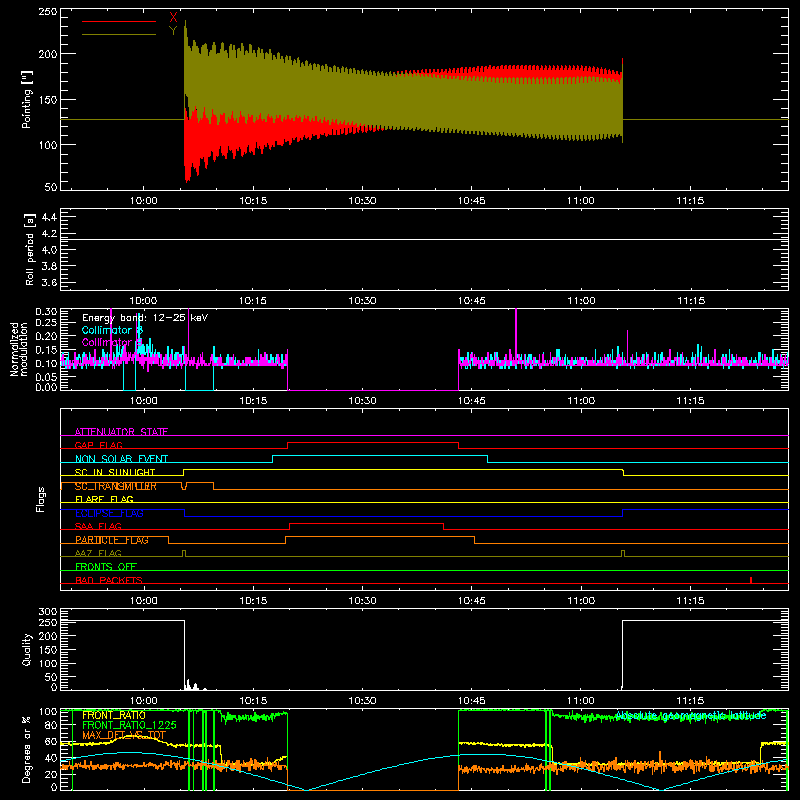
Task: Click the 300 tick on Quality axis
Action: (x=47, y=612)
